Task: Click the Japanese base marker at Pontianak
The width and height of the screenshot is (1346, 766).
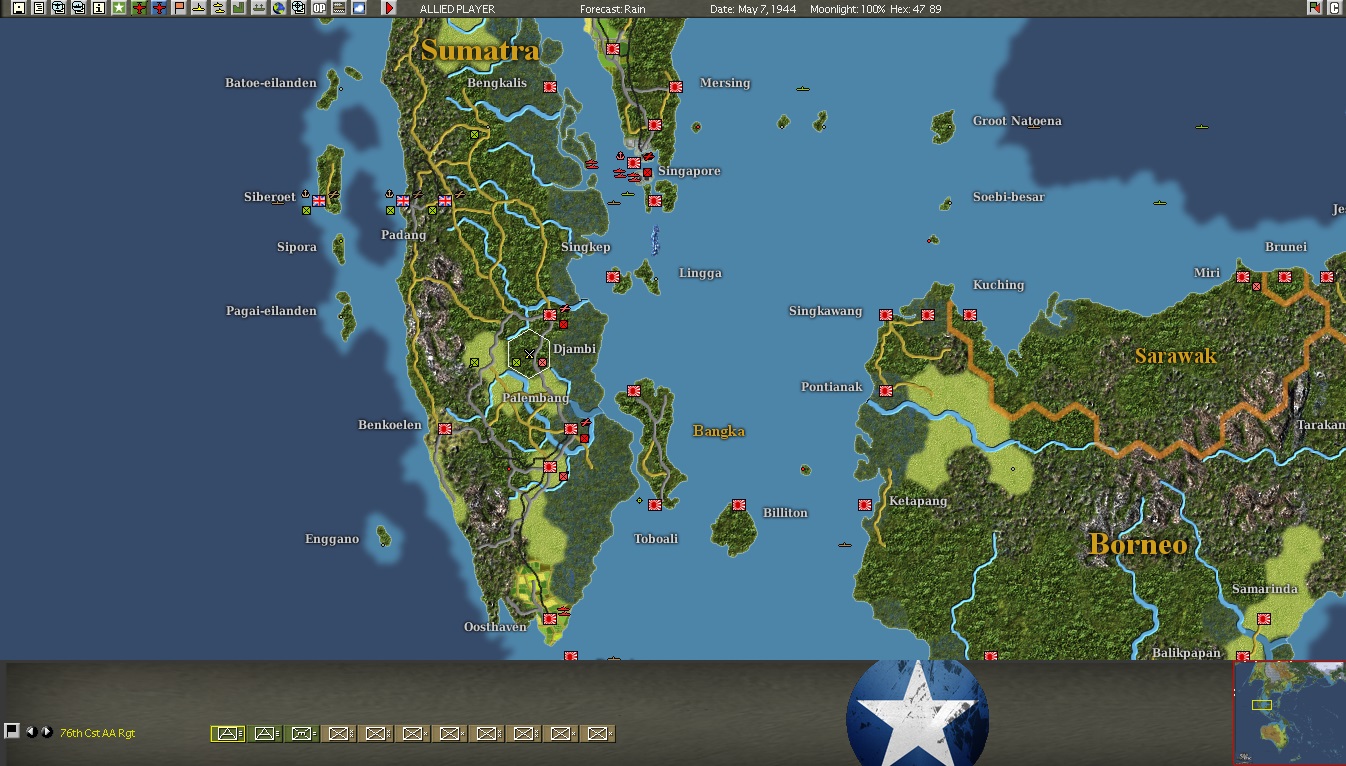Action: pos(885,391)
